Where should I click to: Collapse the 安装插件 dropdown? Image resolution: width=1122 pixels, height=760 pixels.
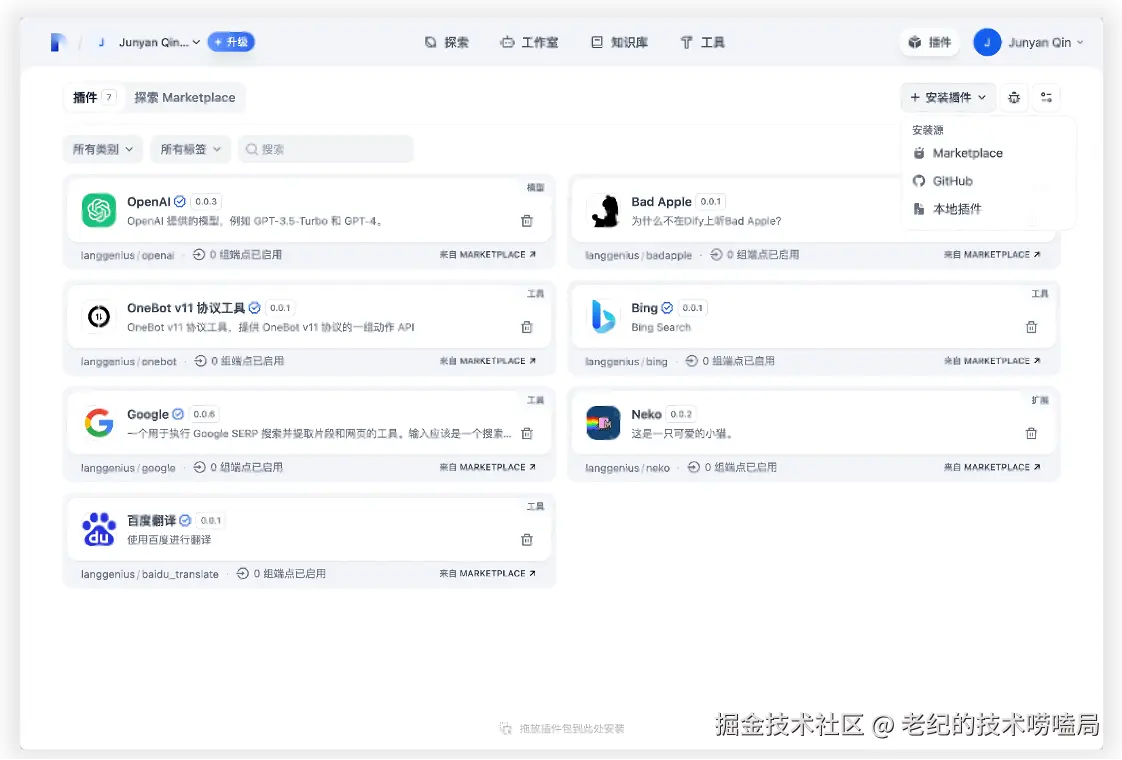coord(948,97)
